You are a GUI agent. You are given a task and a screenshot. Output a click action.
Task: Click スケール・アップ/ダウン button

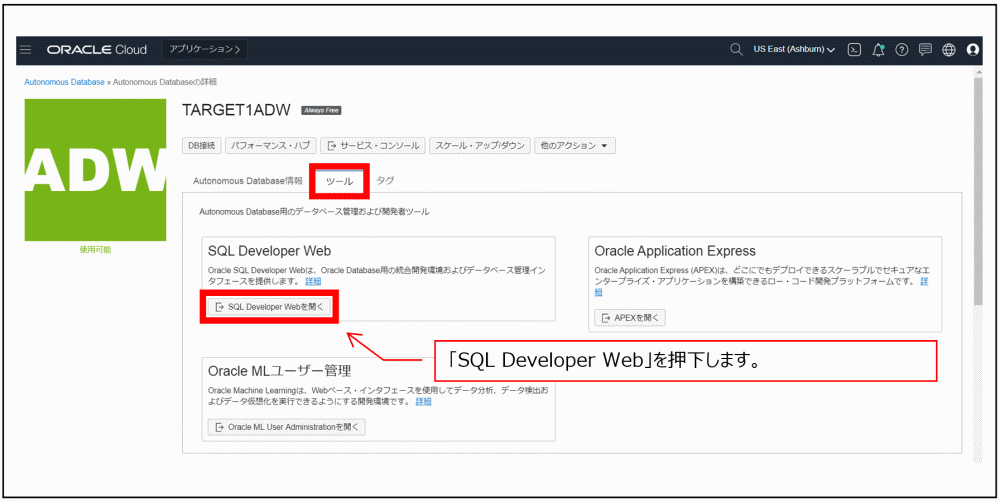(x=480, y=145)
